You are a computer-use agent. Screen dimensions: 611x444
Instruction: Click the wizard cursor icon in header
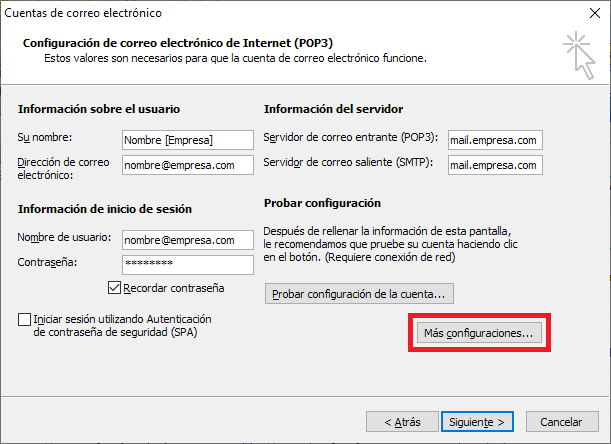point(579,56)
